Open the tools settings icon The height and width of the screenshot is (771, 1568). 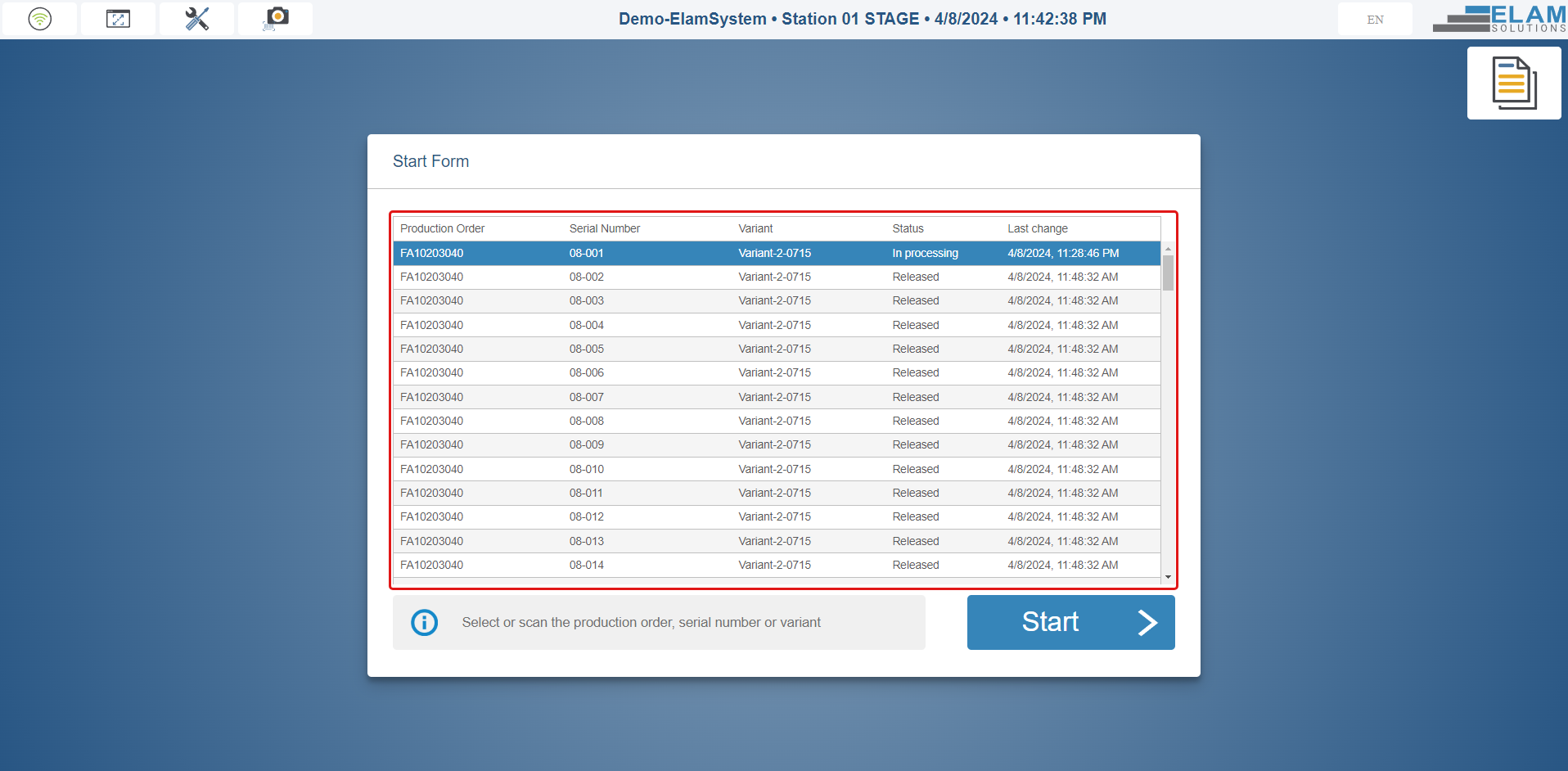(196, 19)
